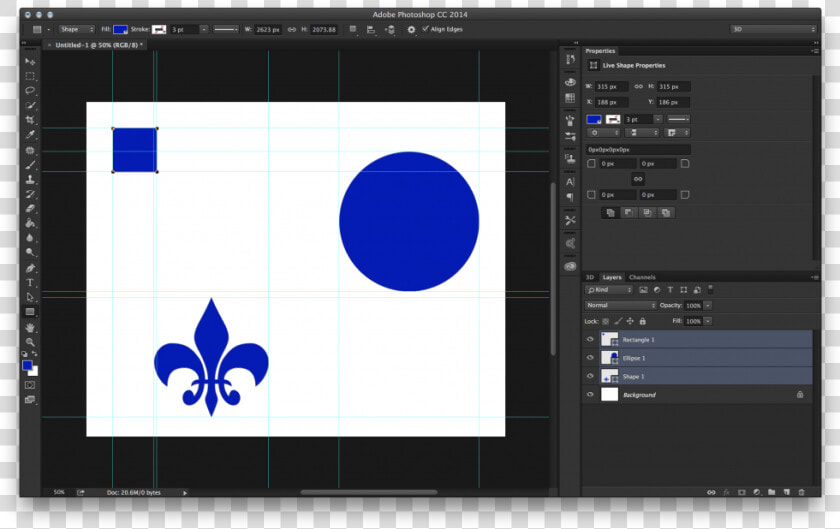This screenshot has height=529, width=840.
Task: Open the Kind filter dropdown
Action: [x=609, y=290]
